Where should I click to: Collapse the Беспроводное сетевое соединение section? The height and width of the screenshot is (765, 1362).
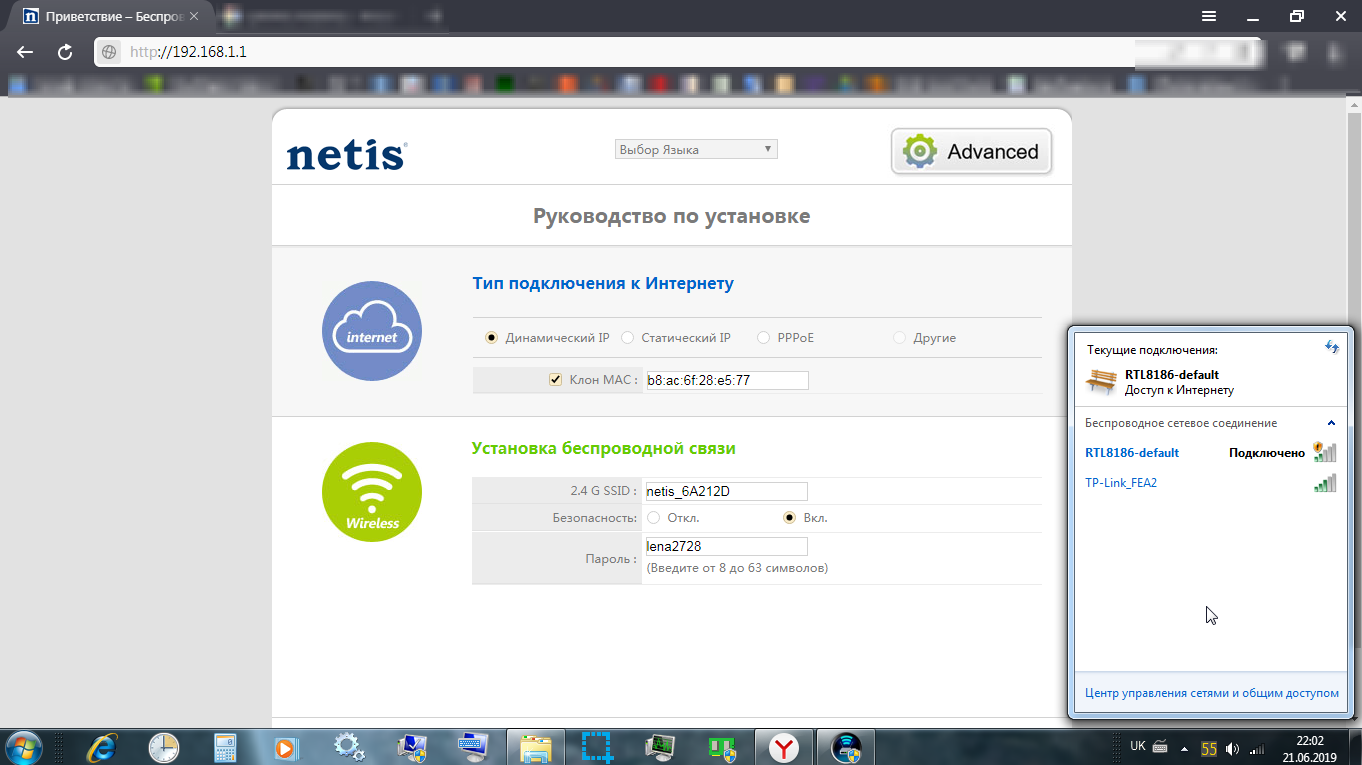click(x=1331, y=423)
